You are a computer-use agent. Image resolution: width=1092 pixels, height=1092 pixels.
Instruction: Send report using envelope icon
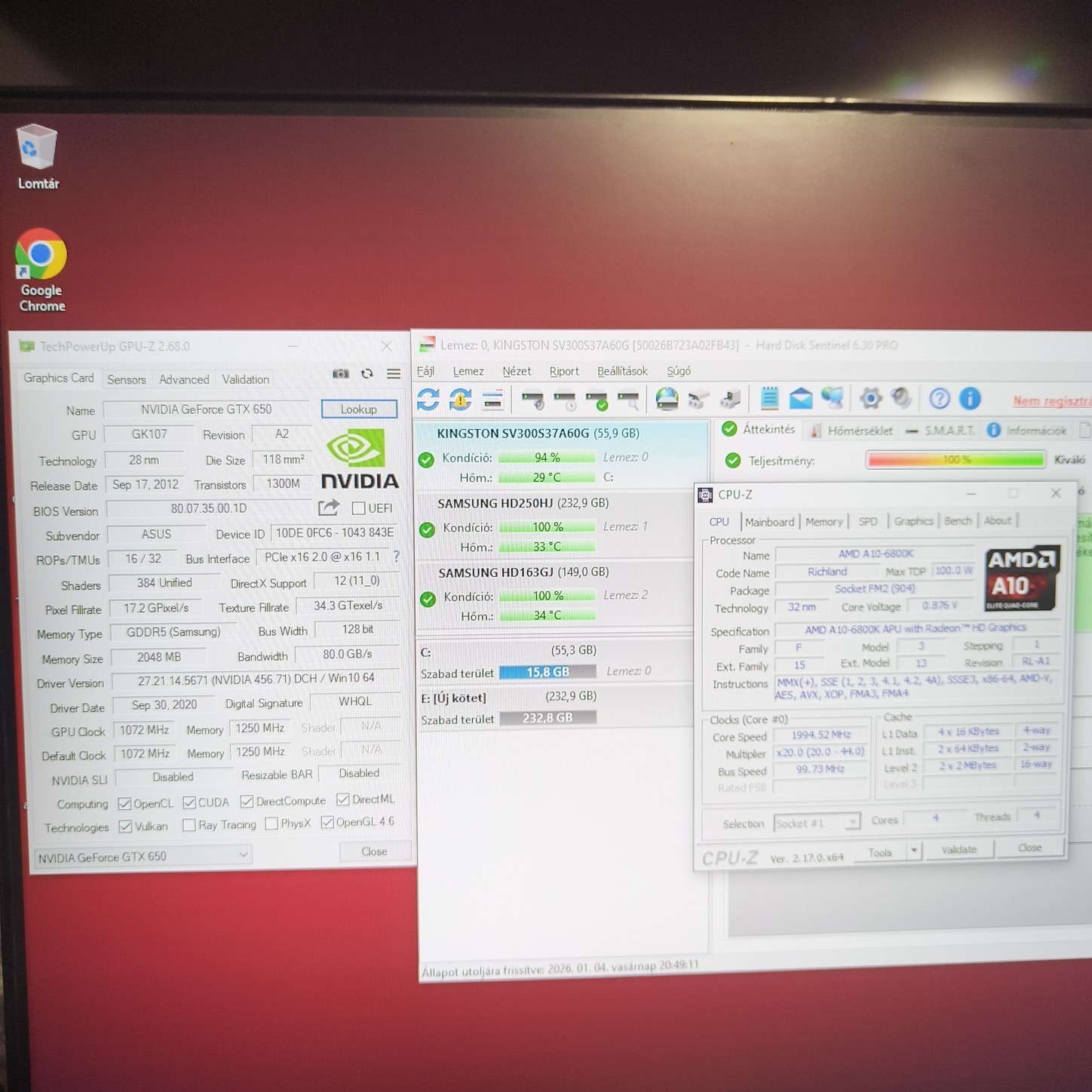point(801,398)
